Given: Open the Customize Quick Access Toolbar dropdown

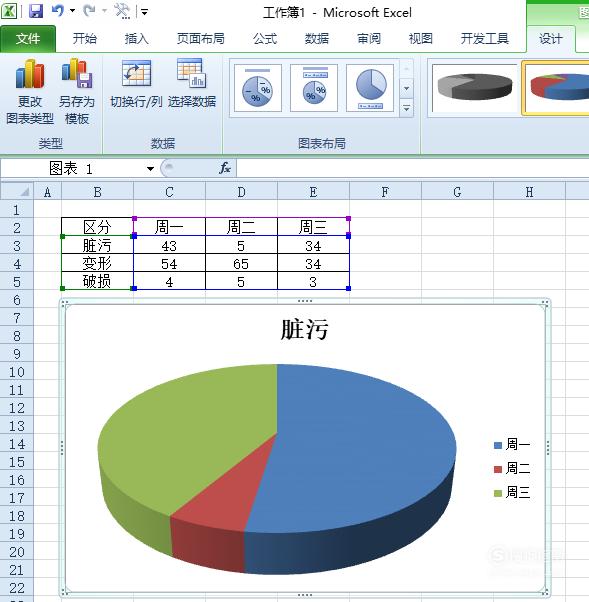Looking at the screenshot, I should pyautogui.click(x=144, y=12).
